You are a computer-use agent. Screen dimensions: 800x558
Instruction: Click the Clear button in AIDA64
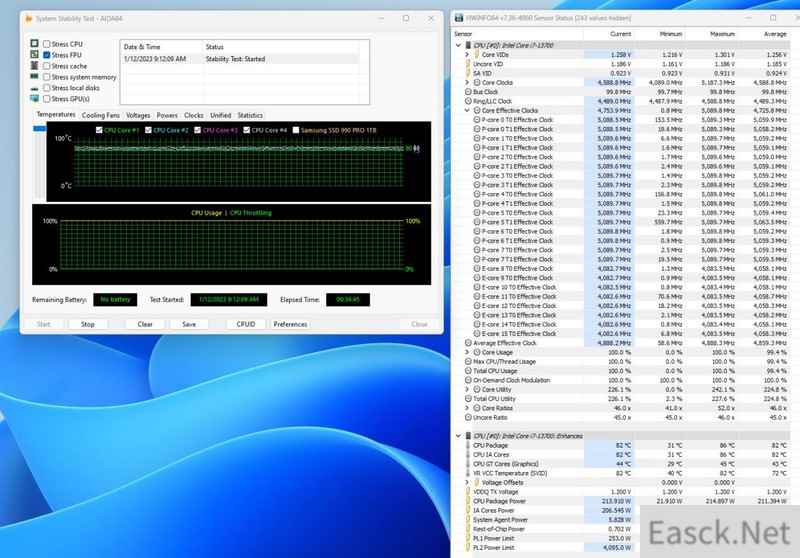pos(145,324)
